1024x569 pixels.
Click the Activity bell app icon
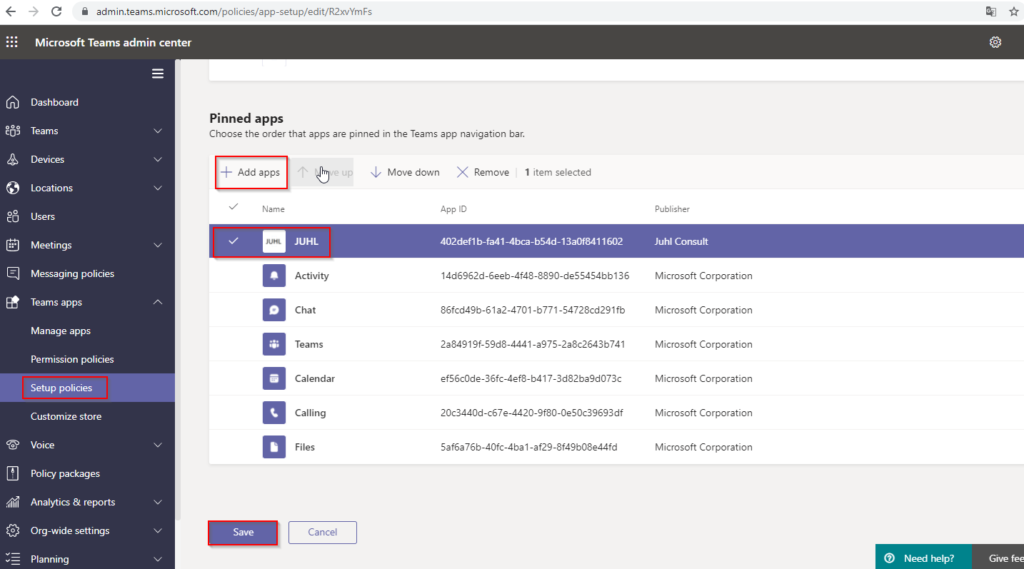274,276
